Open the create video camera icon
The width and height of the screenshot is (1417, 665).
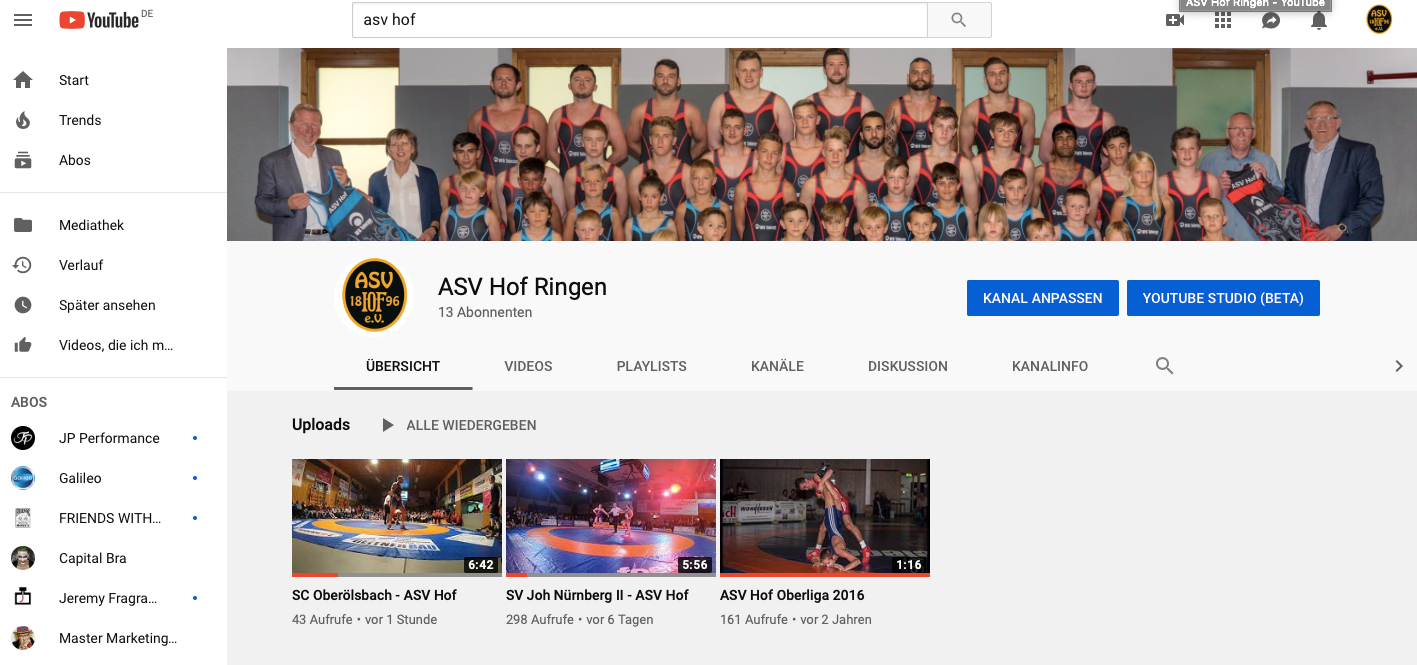coord(1175,20)
